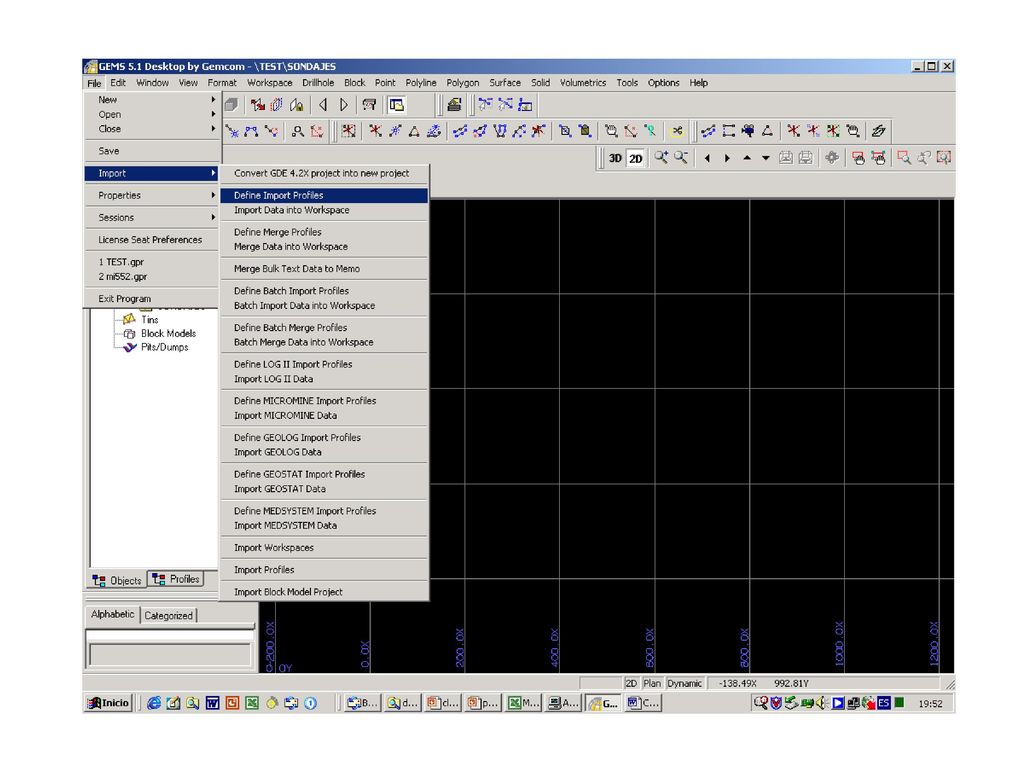This screenshot has width=1024, height=768.
Task: Click the Plan status bar field
Action: tap(652, 683)
